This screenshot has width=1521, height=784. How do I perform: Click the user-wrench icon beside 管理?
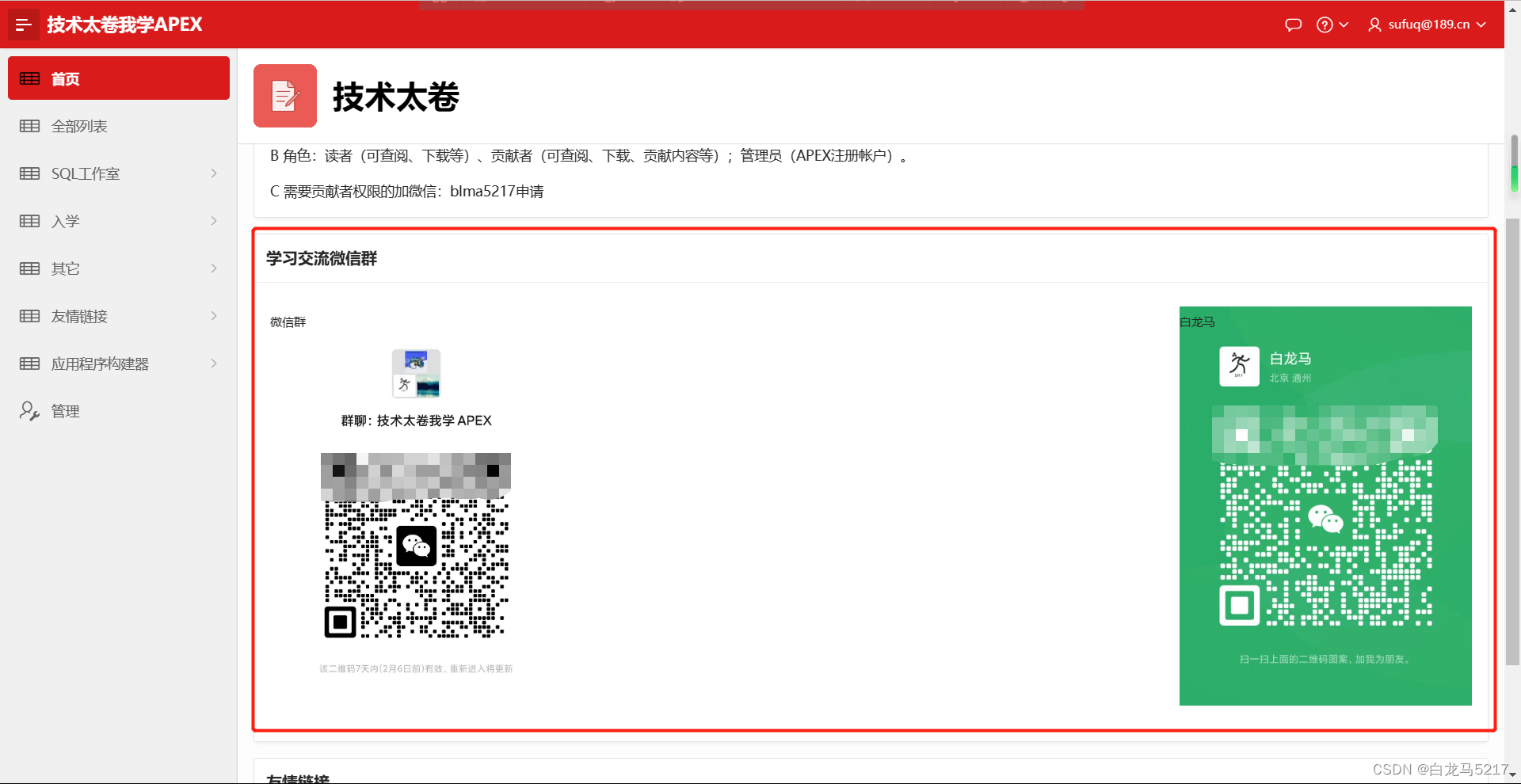tap(30, 411)
